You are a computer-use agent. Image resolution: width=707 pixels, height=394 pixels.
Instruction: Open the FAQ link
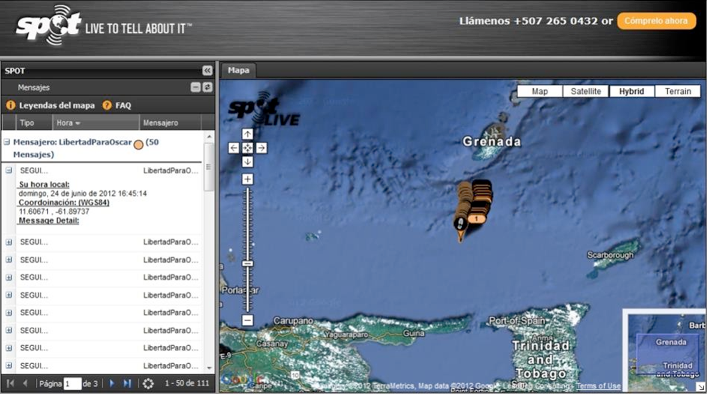(123, 105)
